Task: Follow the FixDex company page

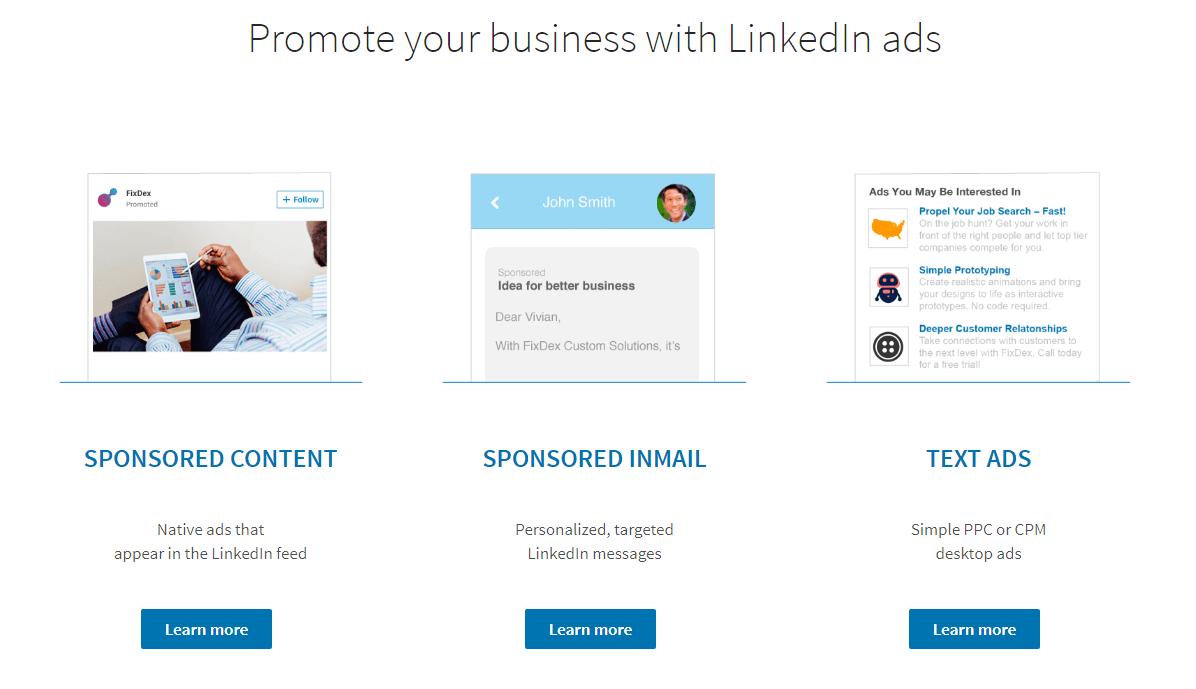Action: (x=299, y=199)
